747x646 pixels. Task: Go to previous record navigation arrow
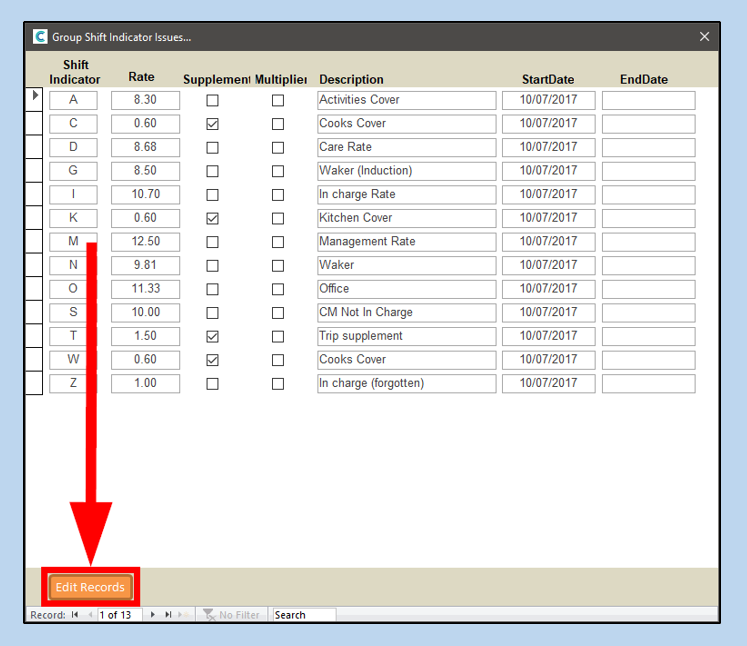click(90, 615)
